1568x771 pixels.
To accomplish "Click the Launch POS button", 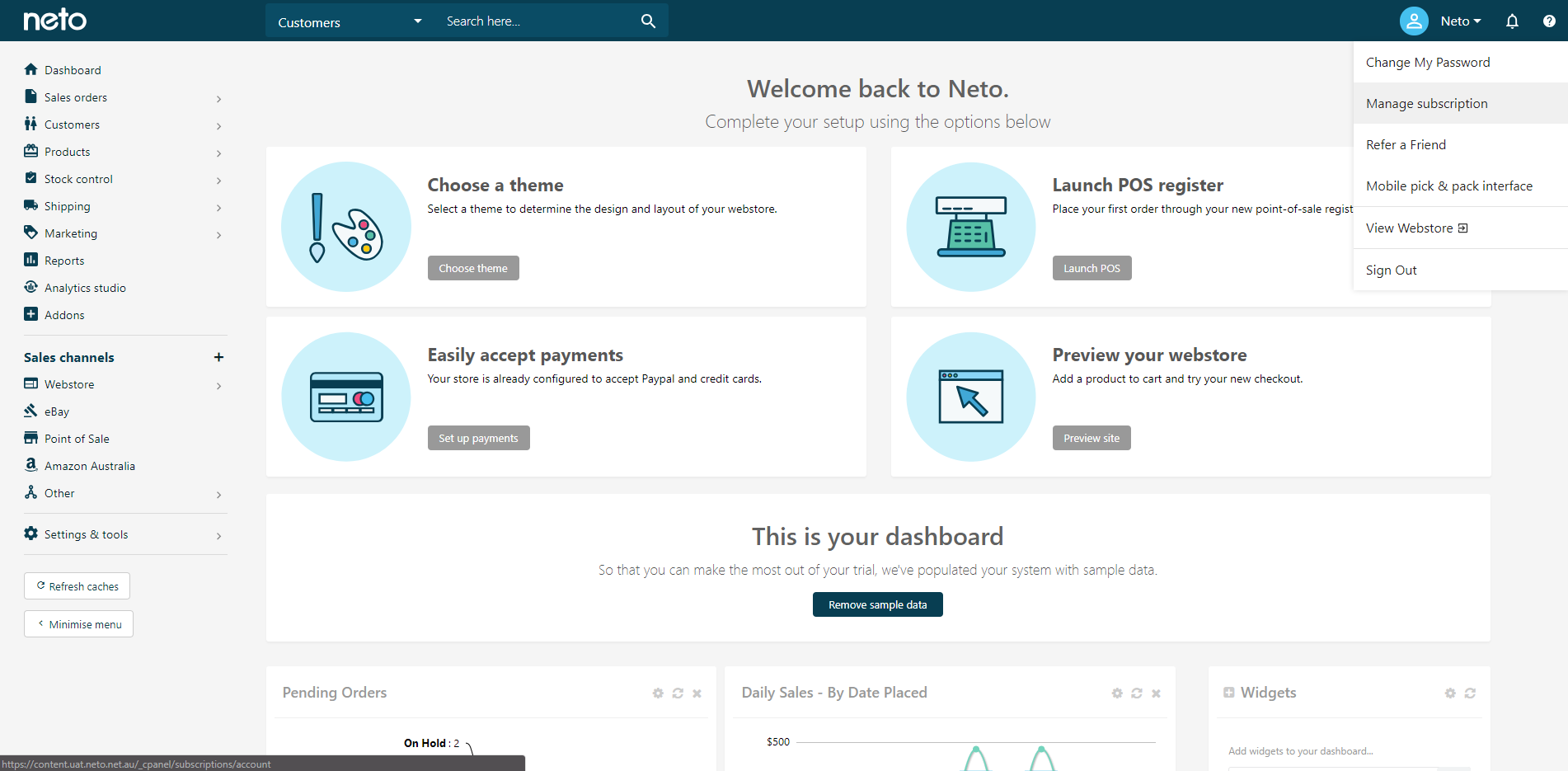I will (1091, 268).
